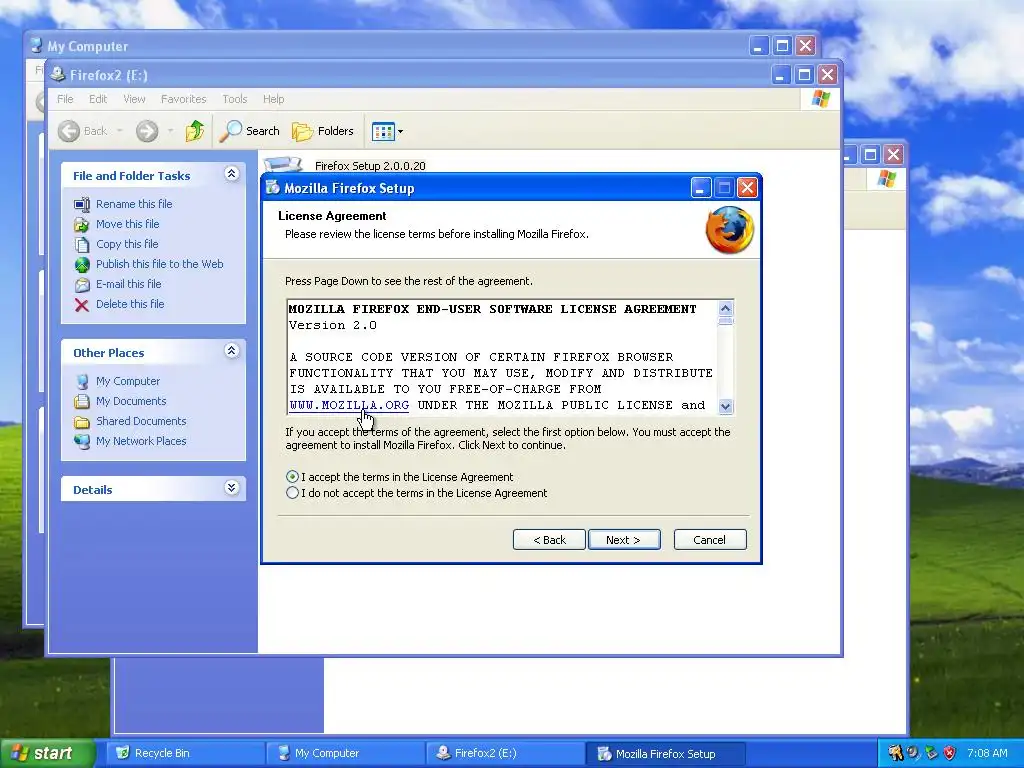This screenshot has height=768, width=1024.
Task: Click the first system tray icon
Action: point(895,754)
